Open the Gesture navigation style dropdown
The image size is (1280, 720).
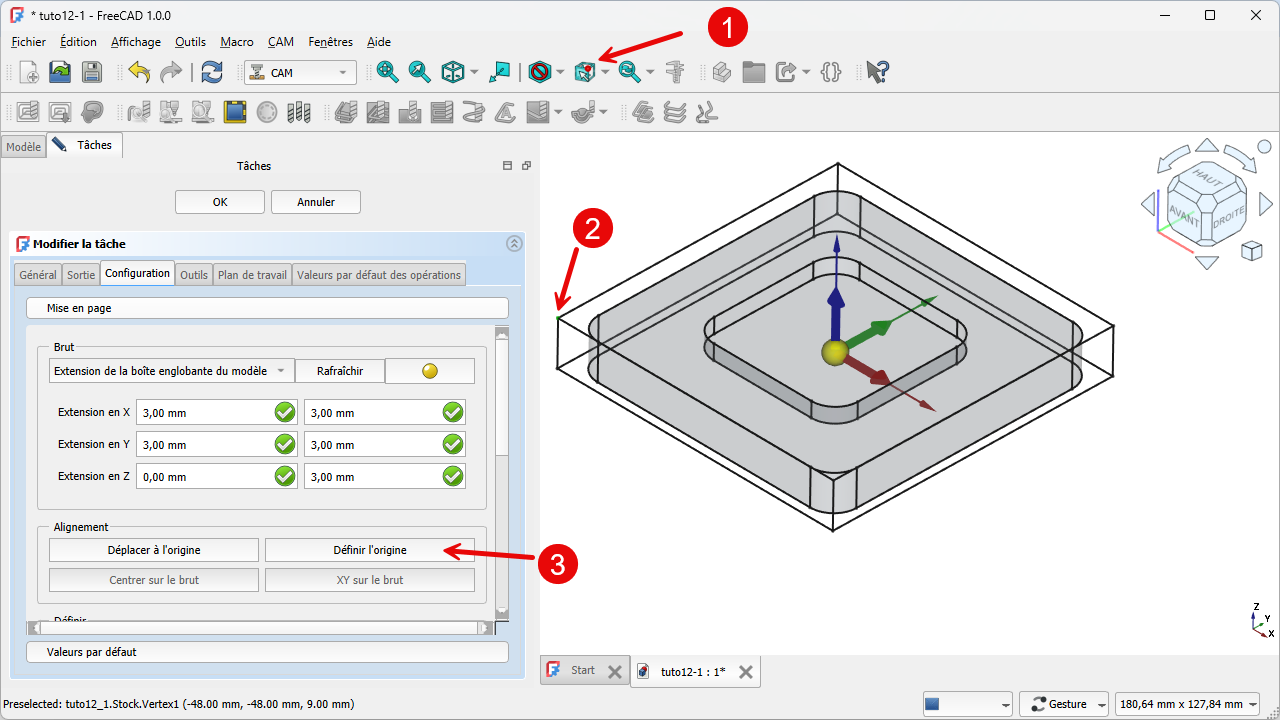click(x=1068, y=704)
